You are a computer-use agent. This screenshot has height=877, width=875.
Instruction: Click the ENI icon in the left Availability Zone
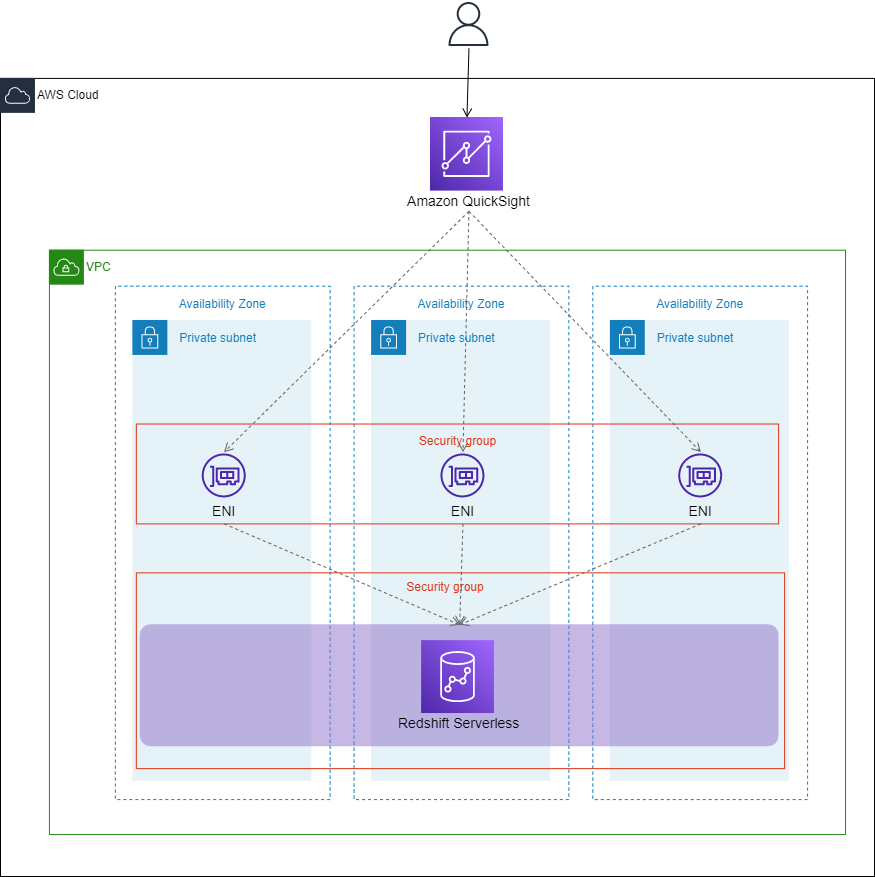click(224, 475)
